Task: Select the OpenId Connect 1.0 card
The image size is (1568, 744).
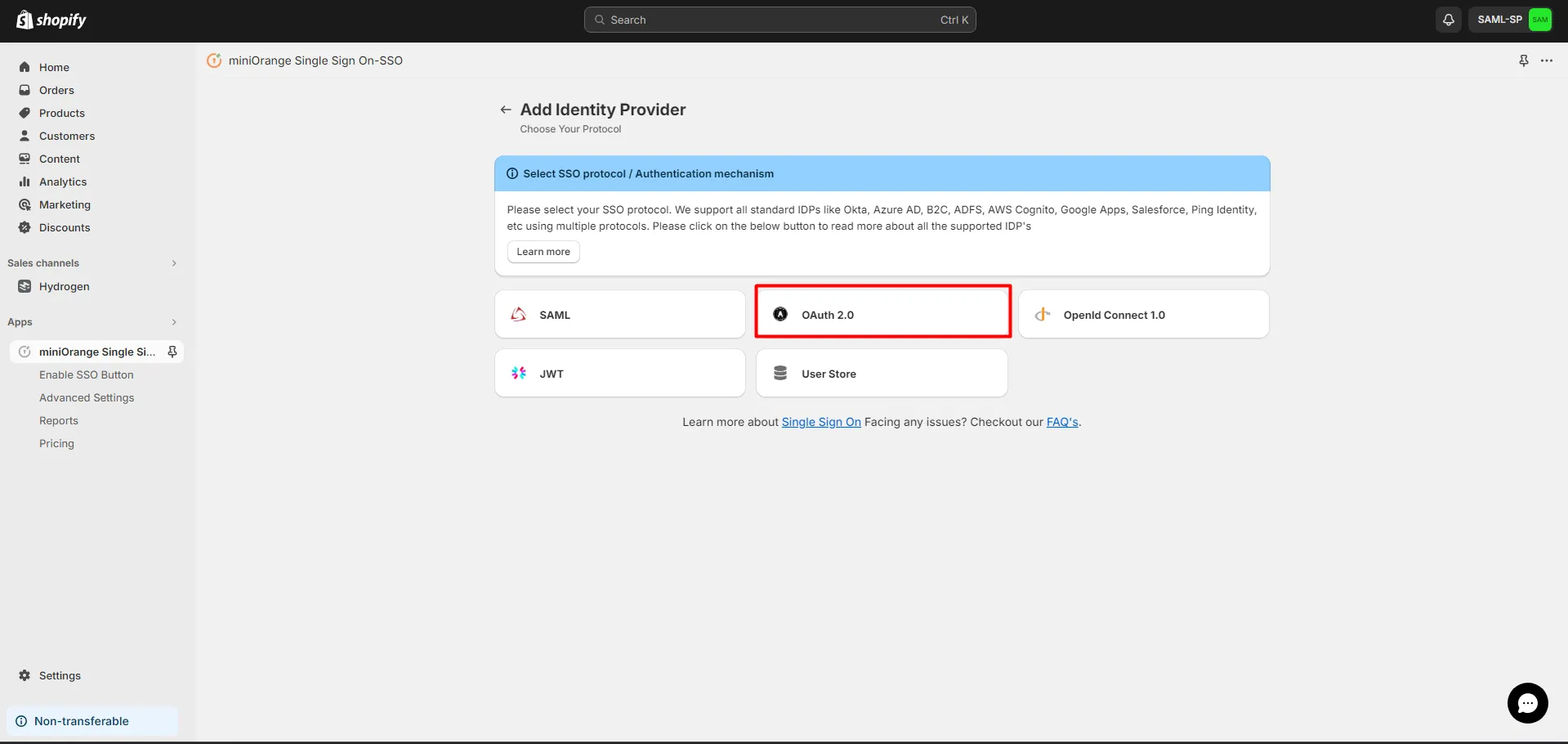Action: point(1144,314)
